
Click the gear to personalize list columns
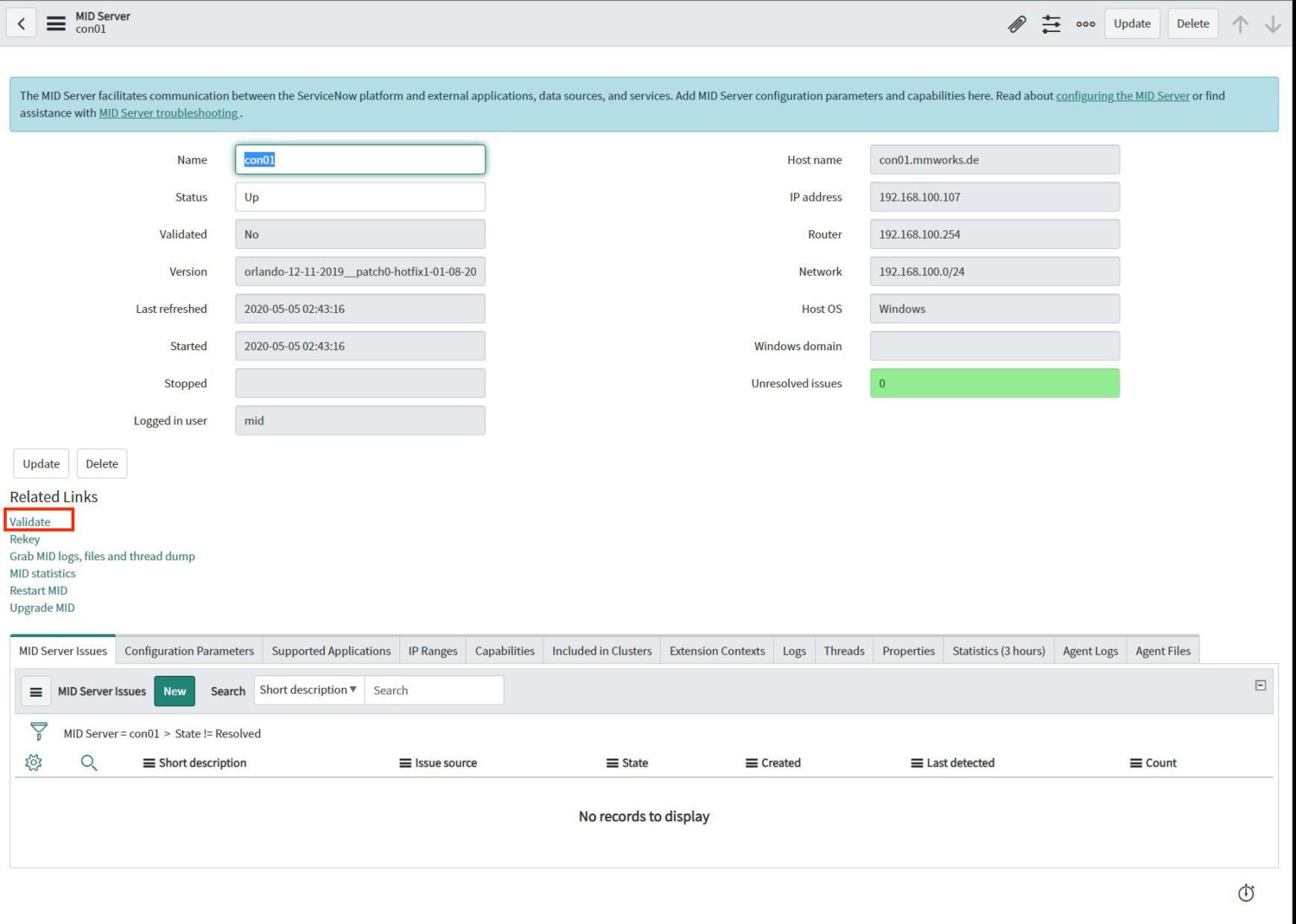(x=34, y=762)
